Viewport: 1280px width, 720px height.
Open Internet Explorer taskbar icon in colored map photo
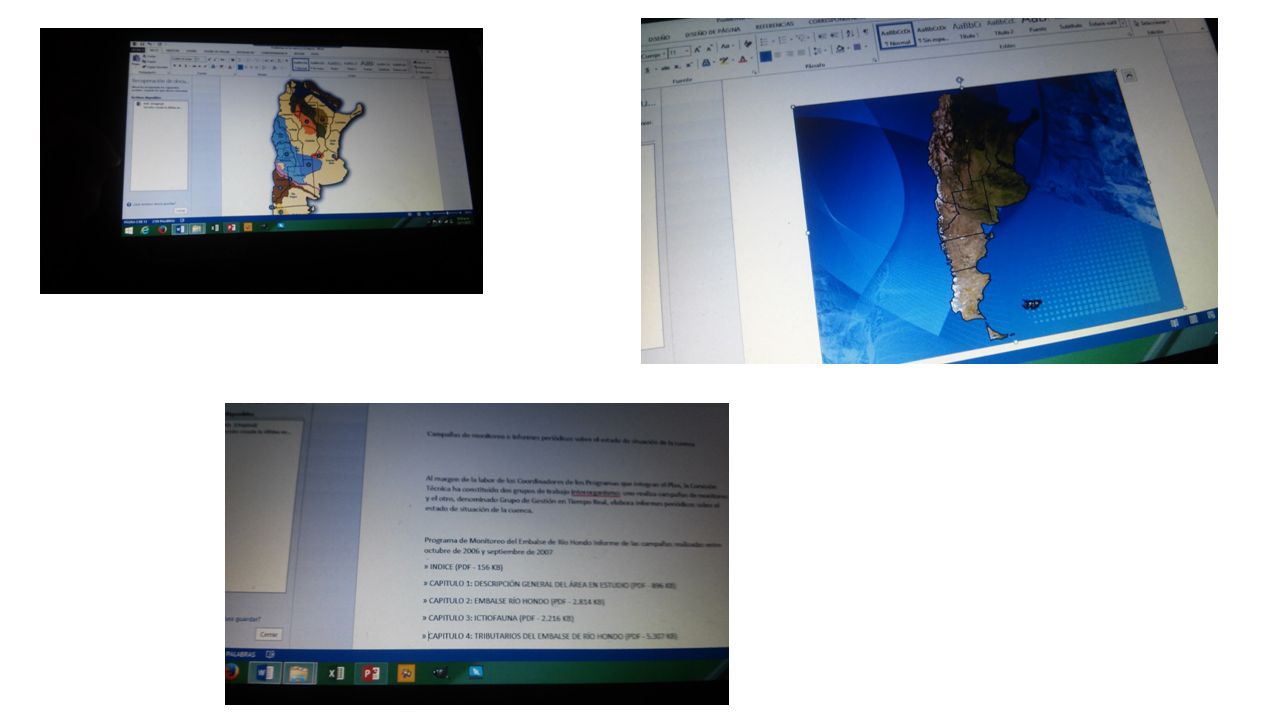point(145,230)
